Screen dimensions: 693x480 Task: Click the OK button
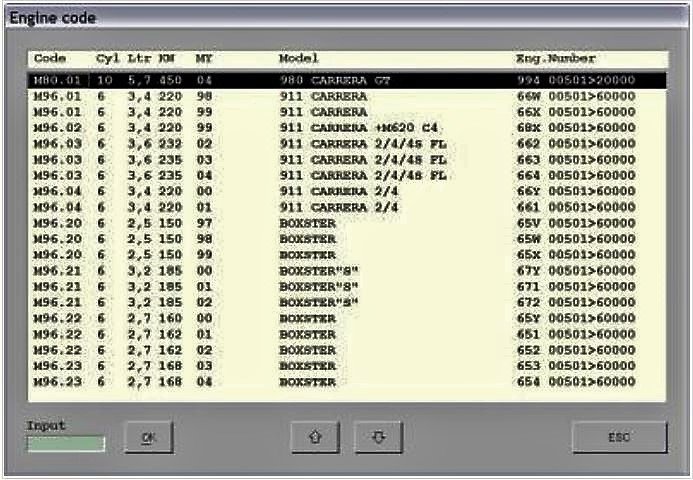pyautogui.click(x=149, y=438)
